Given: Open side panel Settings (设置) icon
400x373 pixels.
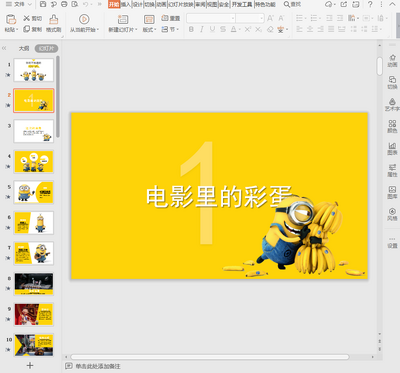Looking at the screenshot, I should click(392, 239).
